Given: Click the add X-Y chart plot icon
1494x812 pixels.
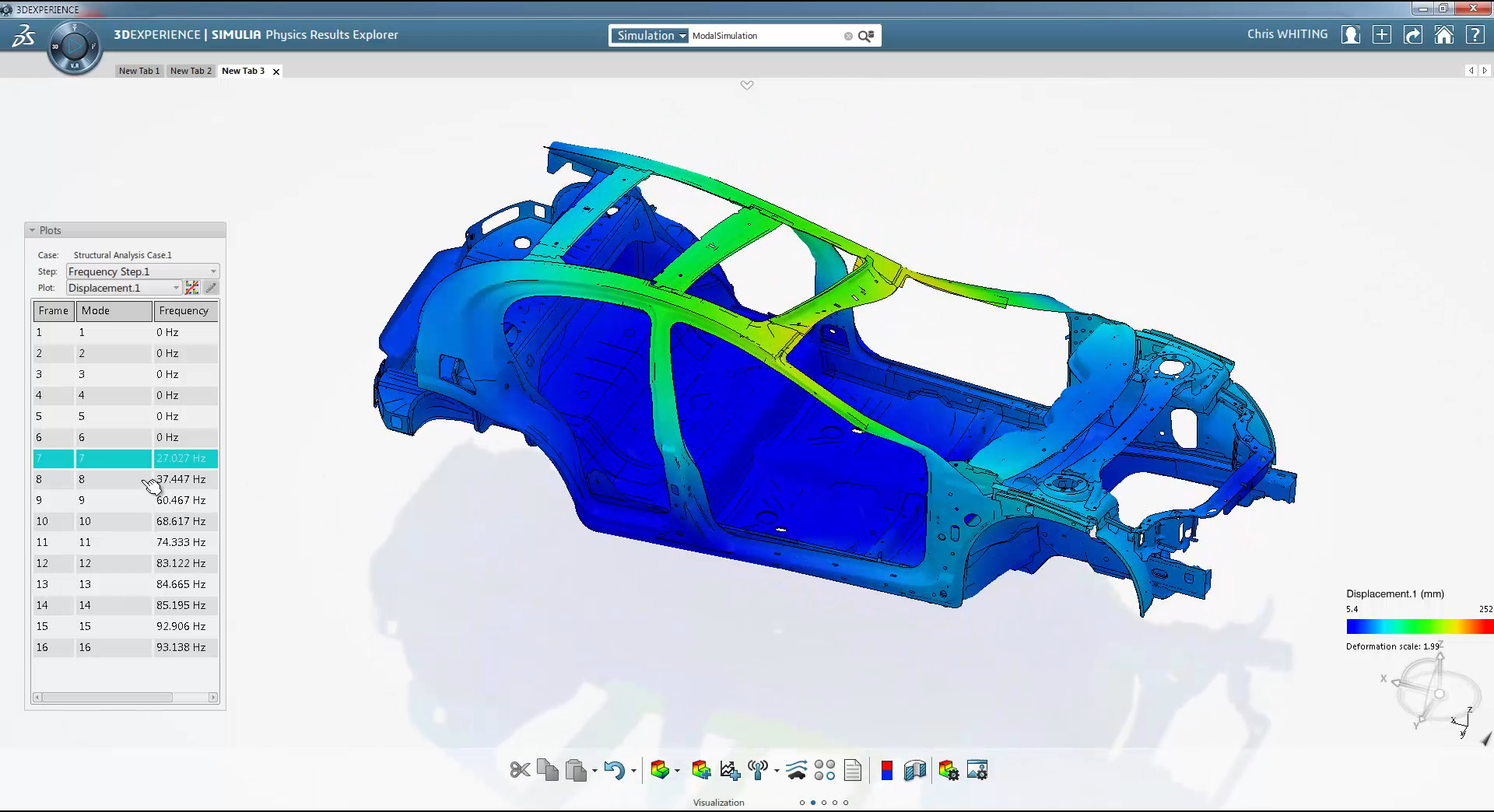Looking at the screenshot, I should (730, 770).
